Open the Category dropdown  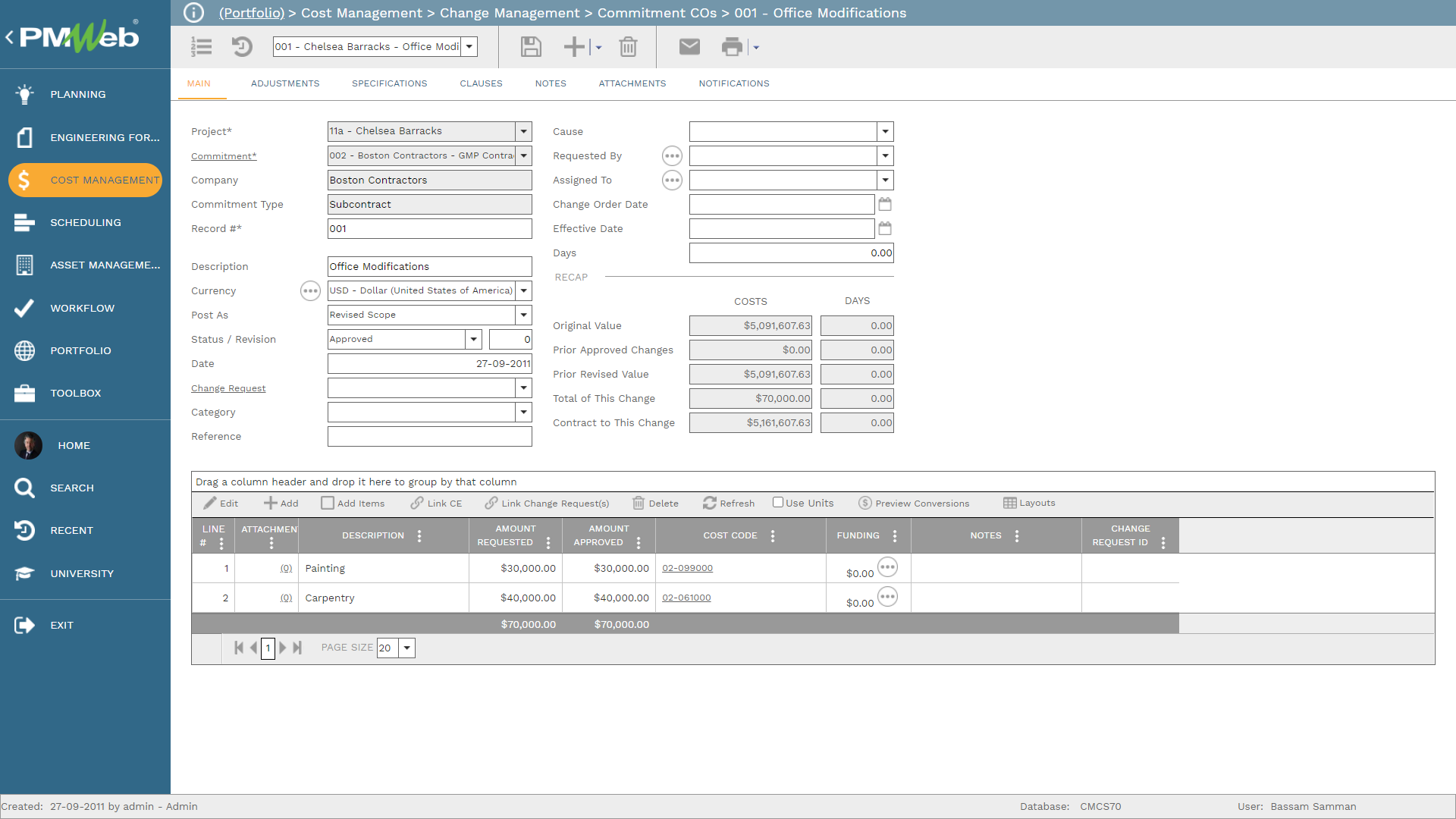click(523, 412)
